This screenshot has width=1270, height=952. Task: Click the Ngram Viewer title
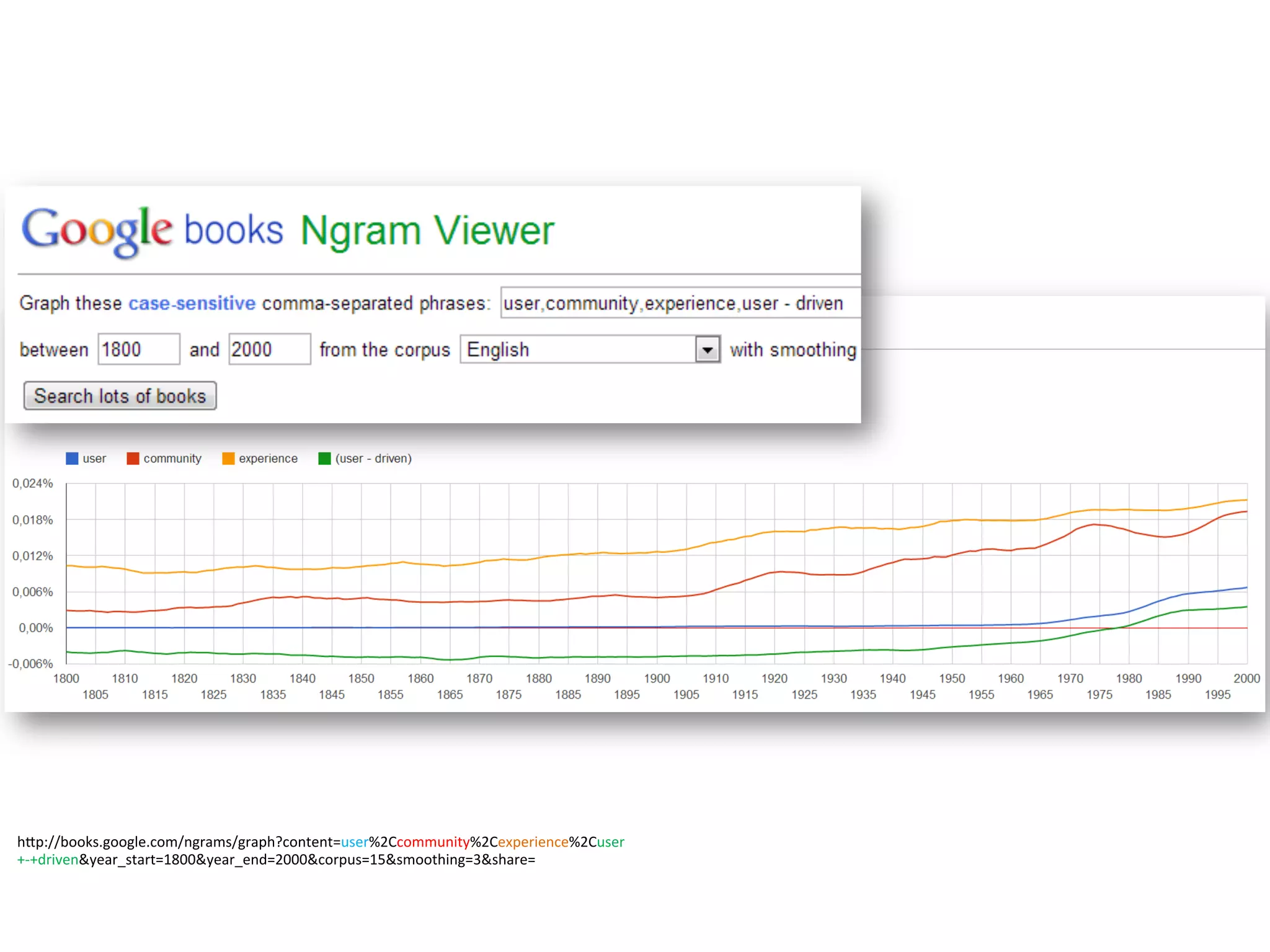point(427,232)
